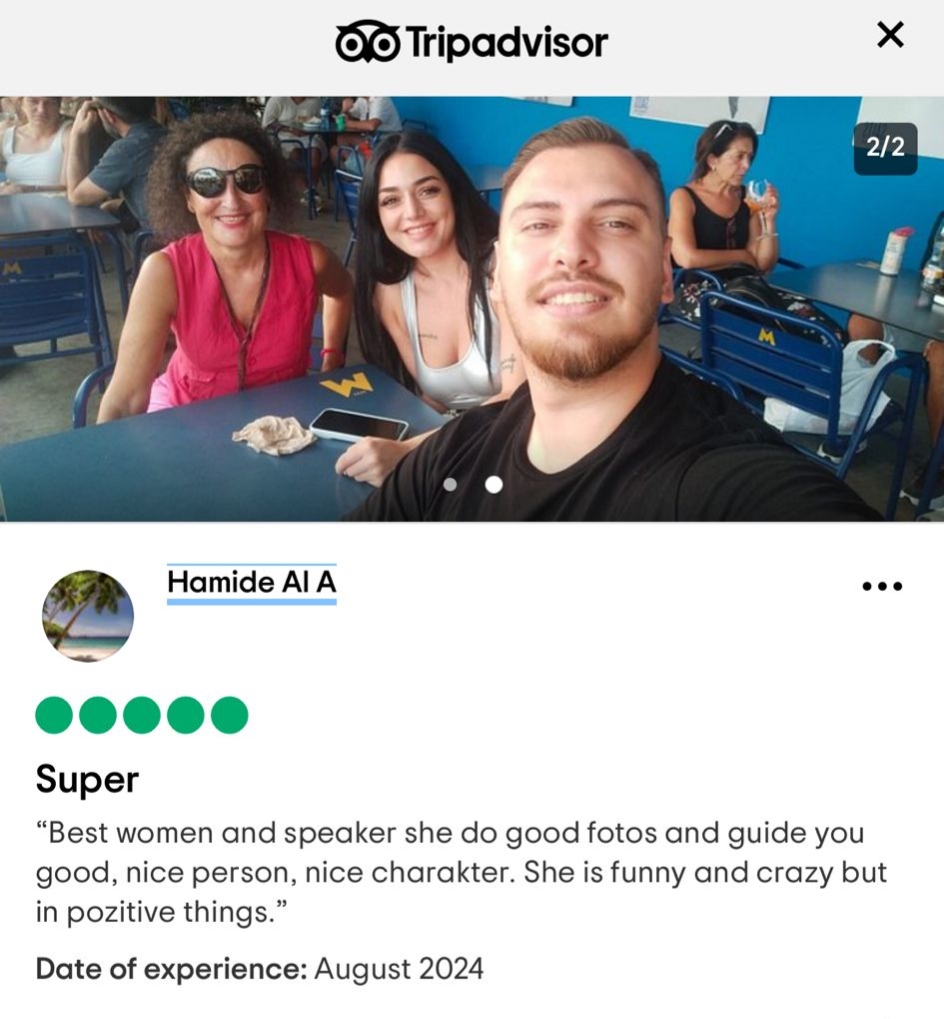This screenshot has width=944, height=1019.
Task: Click the first green rating bubble
Action: 54,715
